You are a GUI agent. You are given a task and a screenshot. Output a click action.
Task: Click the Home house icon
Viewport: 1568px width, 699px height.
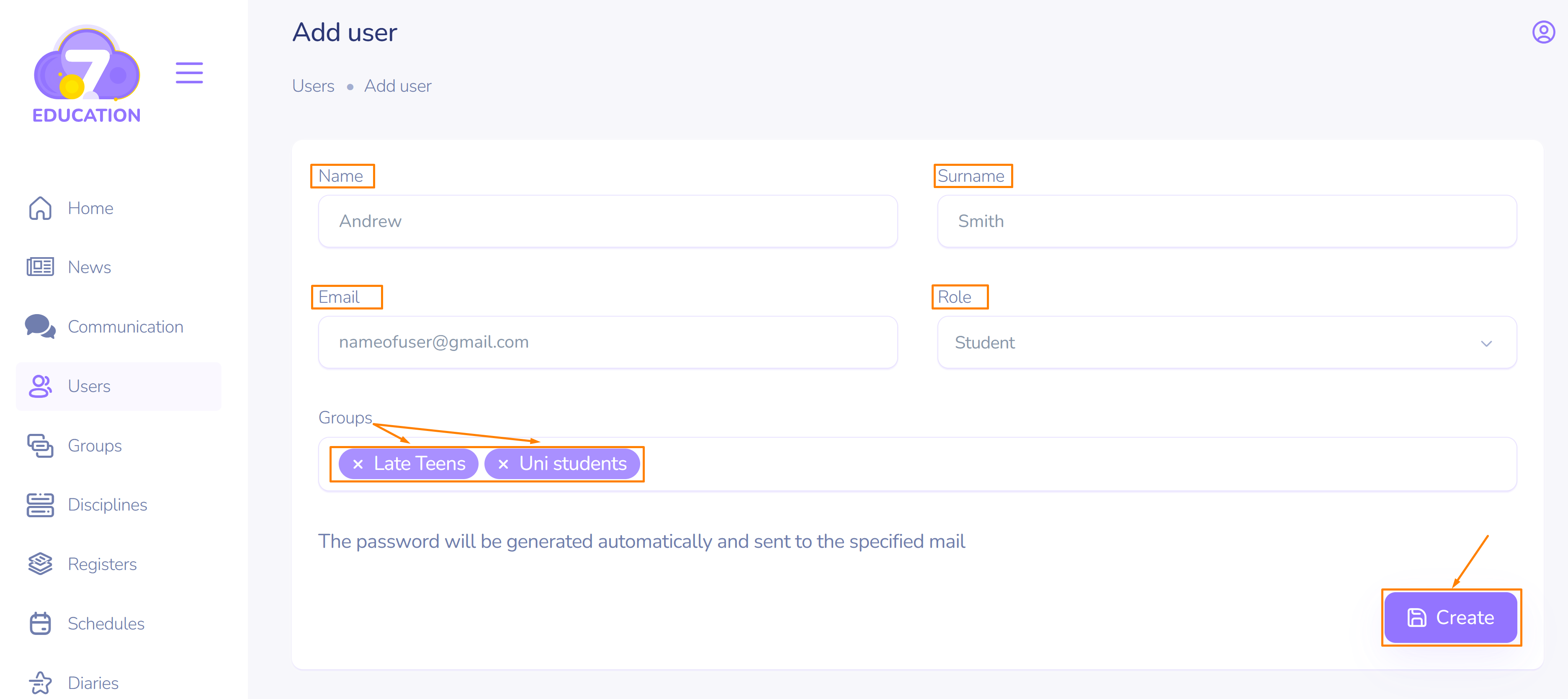(40, 208)
